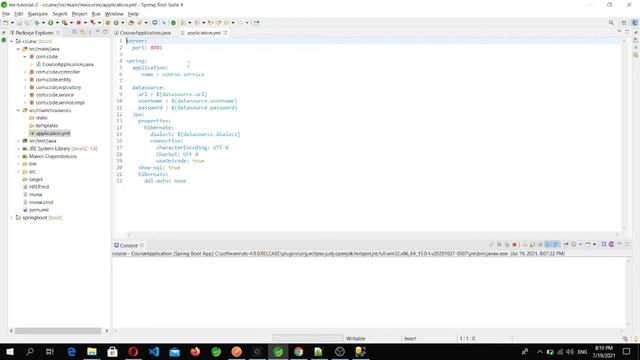Click on line 2 with port 8081
This screenshot has width=640, height=360.
147,48
